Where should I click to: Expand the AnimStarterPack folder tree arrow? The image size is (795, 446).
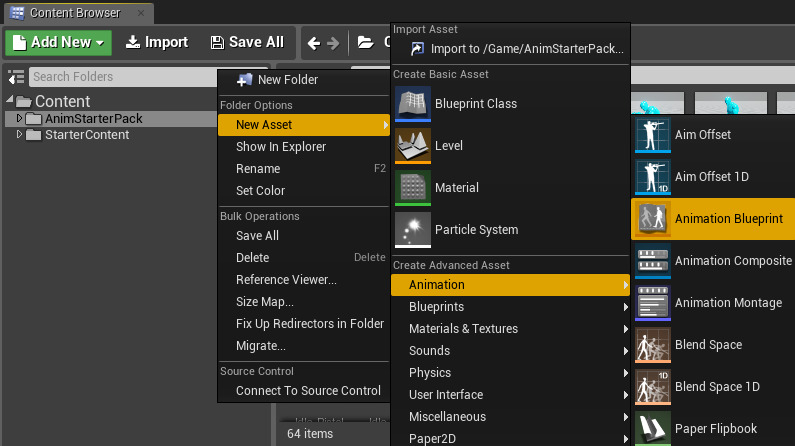(19, 119)
